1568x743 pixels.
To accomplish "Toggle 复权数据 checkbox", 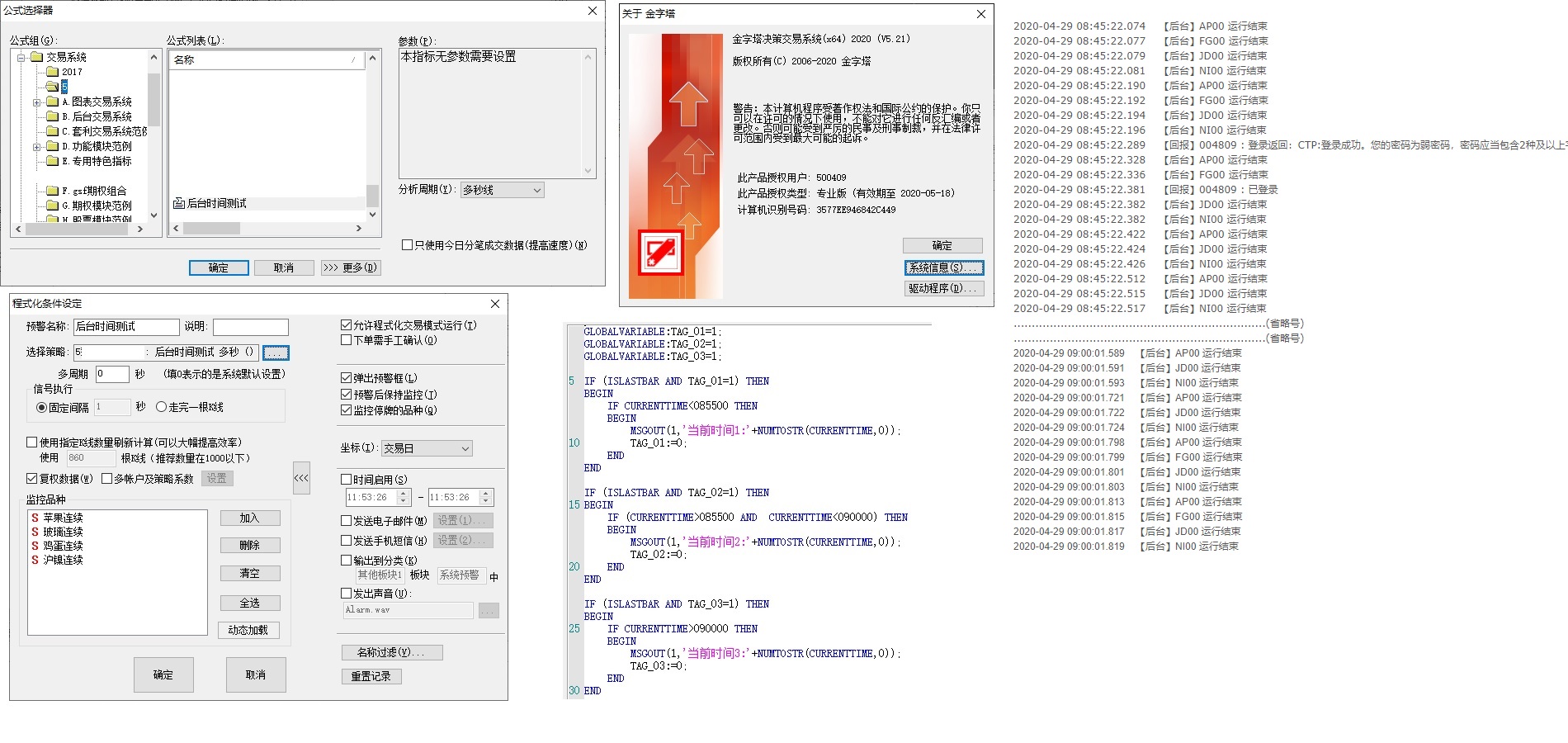I will click(32, 479).
